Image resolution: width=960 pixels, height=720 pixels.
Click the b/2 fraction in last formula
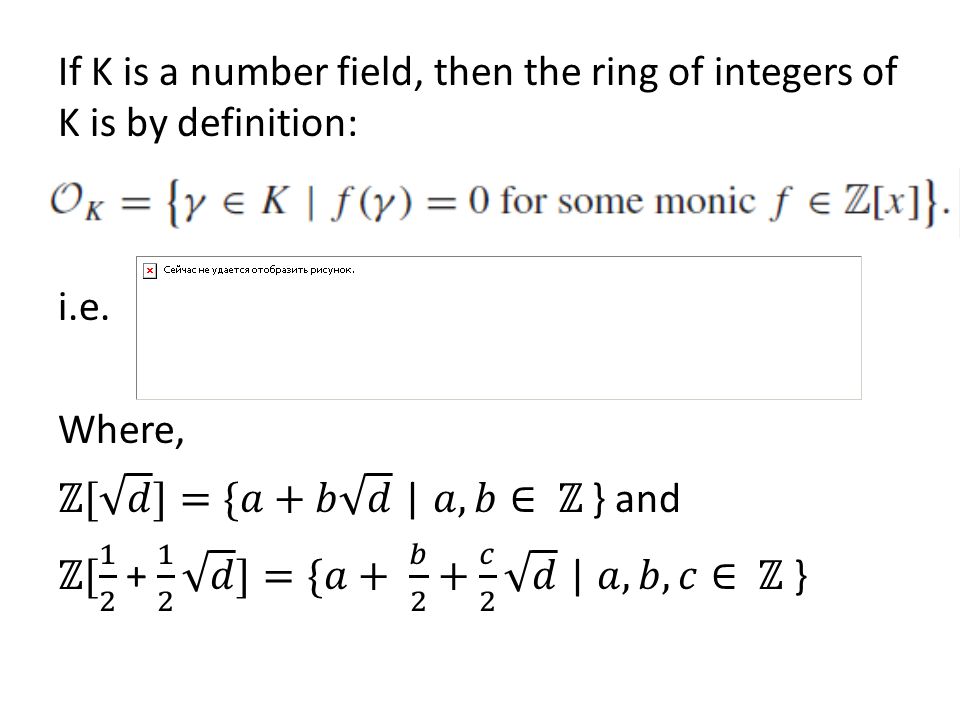(418, 577)
